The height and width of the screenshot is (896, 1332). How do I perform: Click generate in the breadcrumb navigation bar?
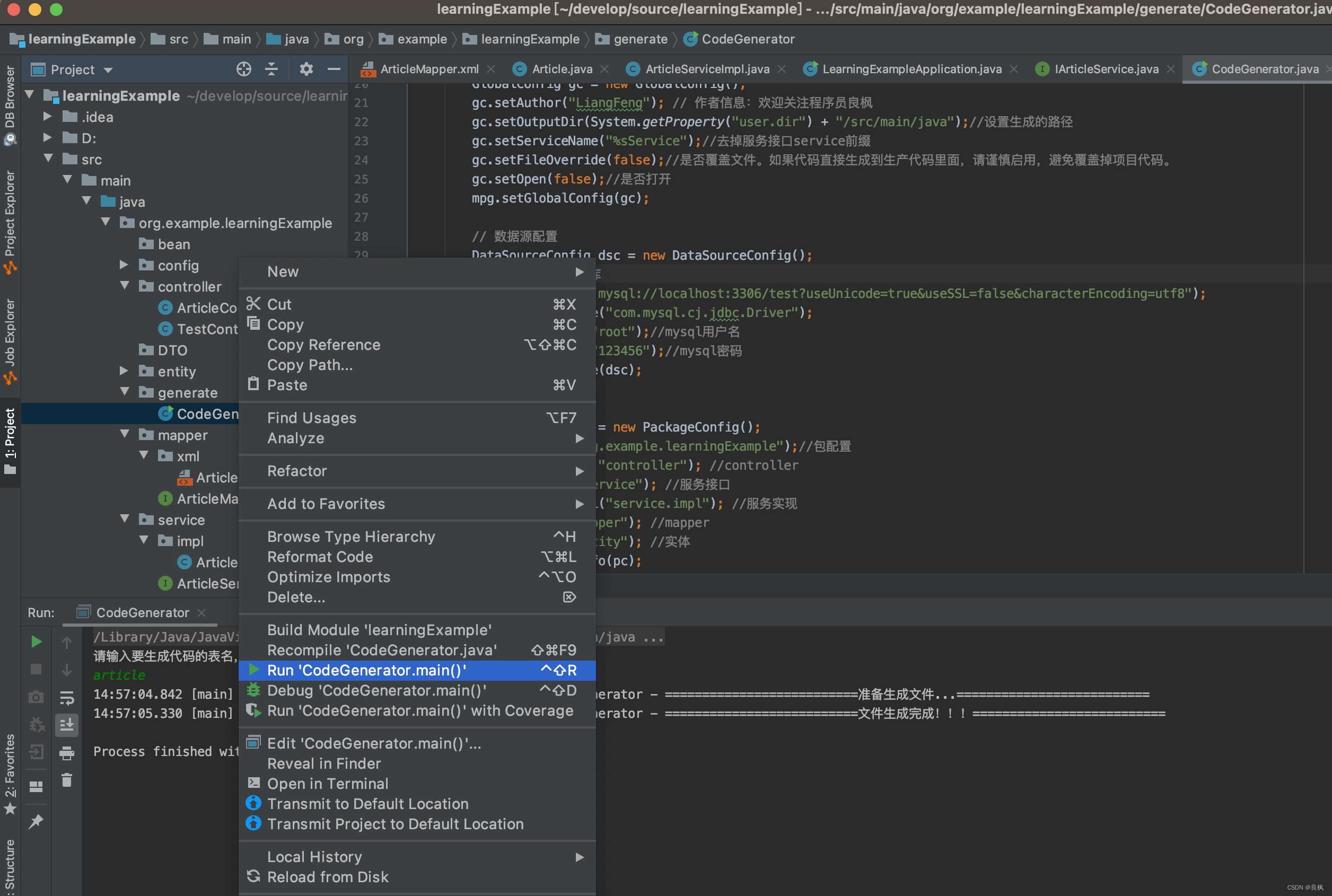[640, 39]
